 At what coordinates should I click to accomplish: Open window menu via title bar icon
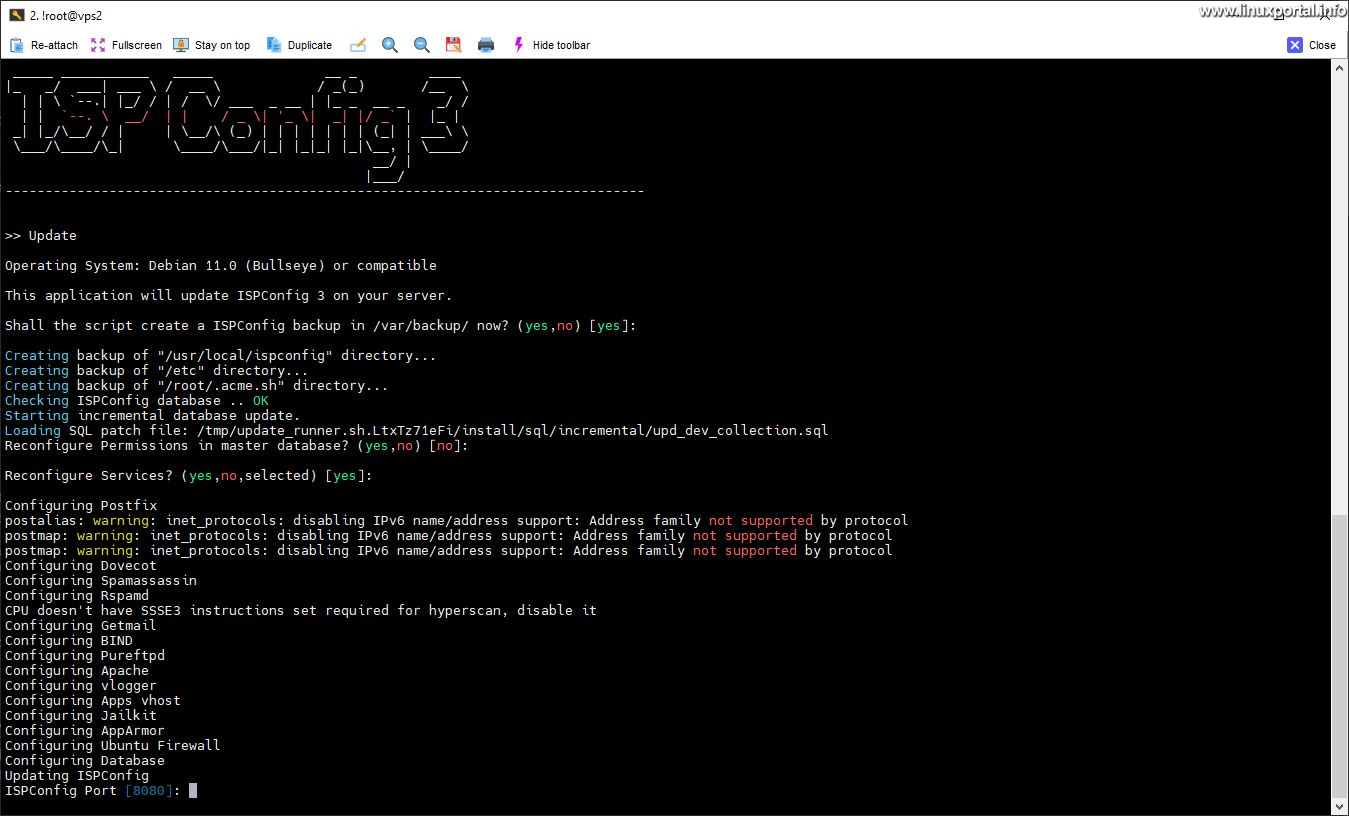pos(16,15)
